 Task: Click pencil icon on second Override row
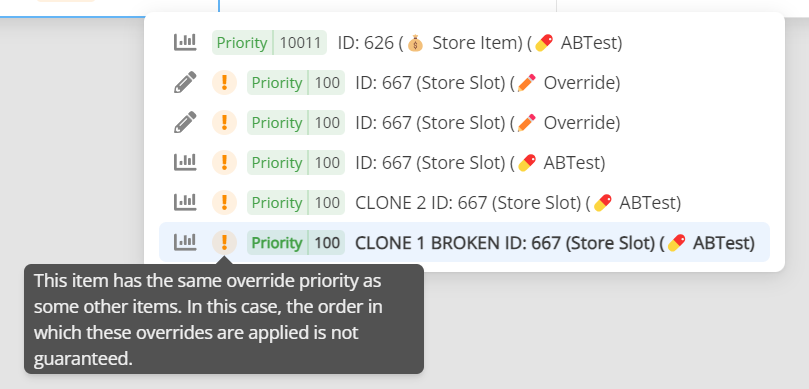185,122
